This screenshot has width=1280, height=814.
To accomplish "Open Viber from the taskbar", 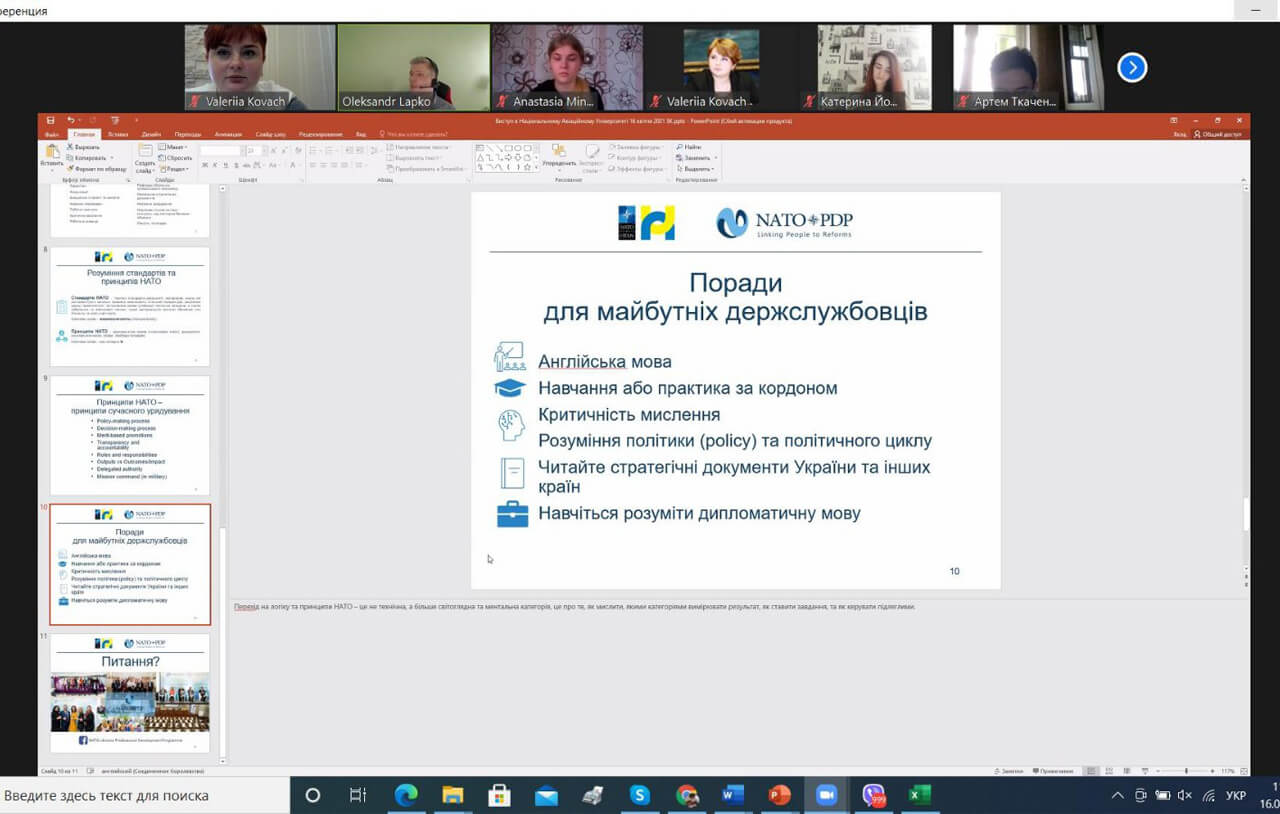I will (x=874, y=796).
